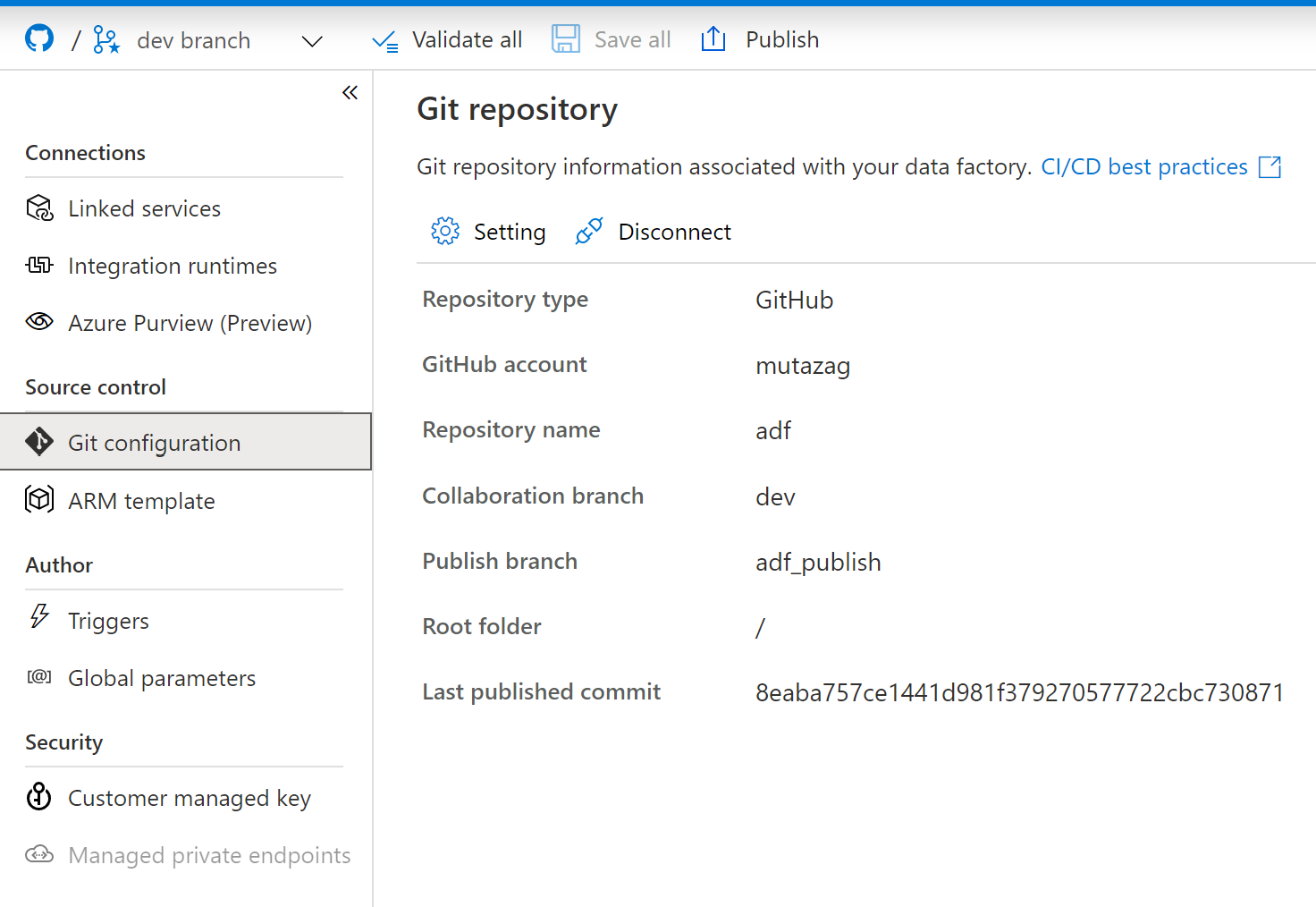Open the CI/CD best practices link
This screenshot has height=907, width=1316.
(x=1144, y=167)
